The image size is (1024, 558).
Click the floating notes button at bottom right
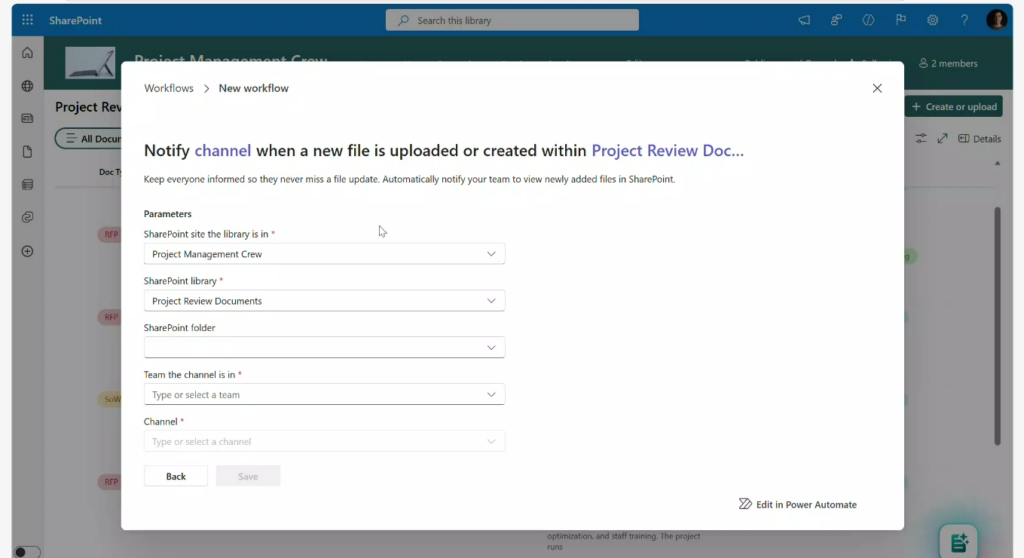coord(959,542)
